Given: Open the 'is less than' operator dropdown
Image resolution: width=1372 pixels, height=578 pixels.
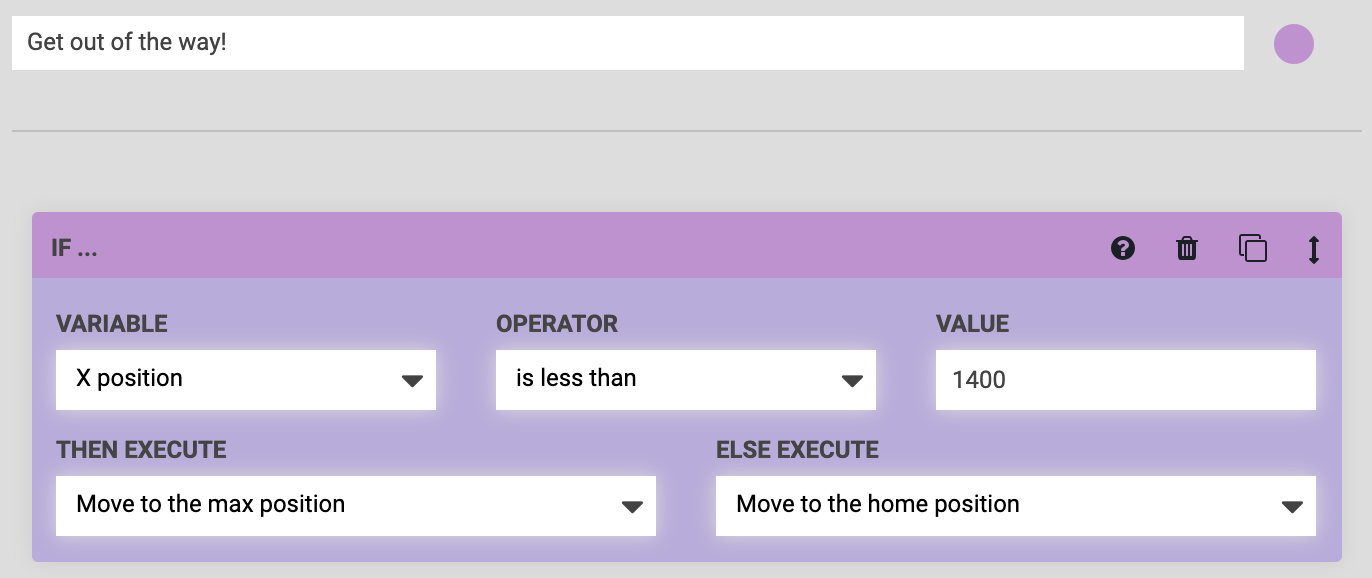Looking at the screenshot, I should coord(685,379).
